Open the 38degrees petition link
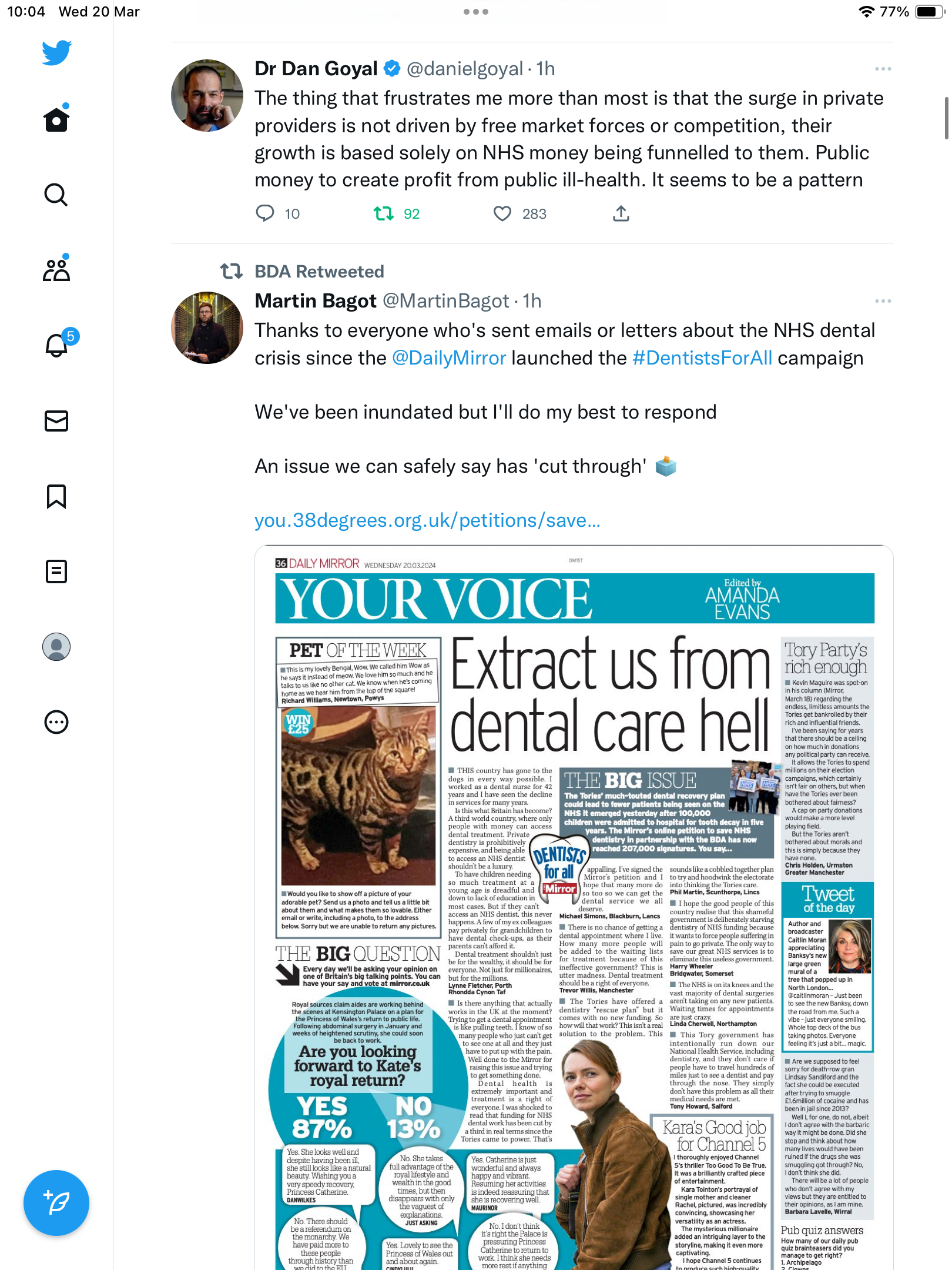Image resolution: width=952 pixels, height=1270 pixels. pyautogui.click(x=427, y=520)
